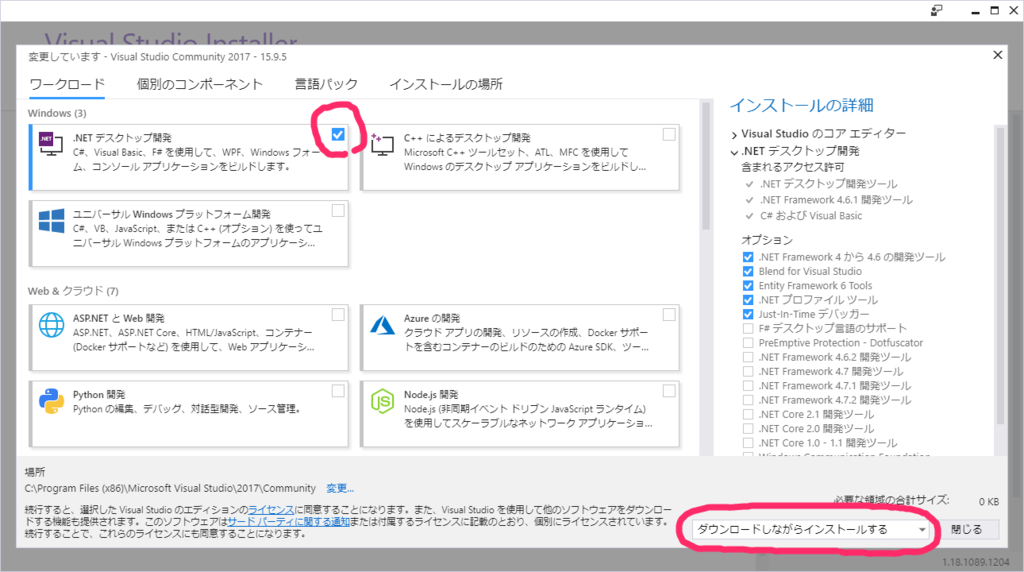The image size is (1024, 572).
Task: Open the サード パーティに関する通知 link
Action: click(288, 522)
